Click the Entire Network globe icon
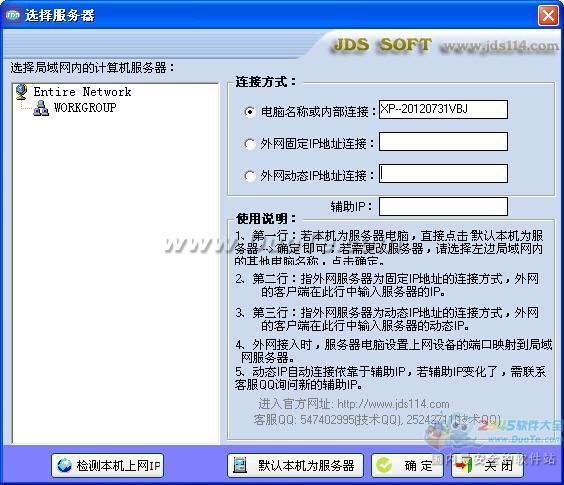 (x=22, y=92)
